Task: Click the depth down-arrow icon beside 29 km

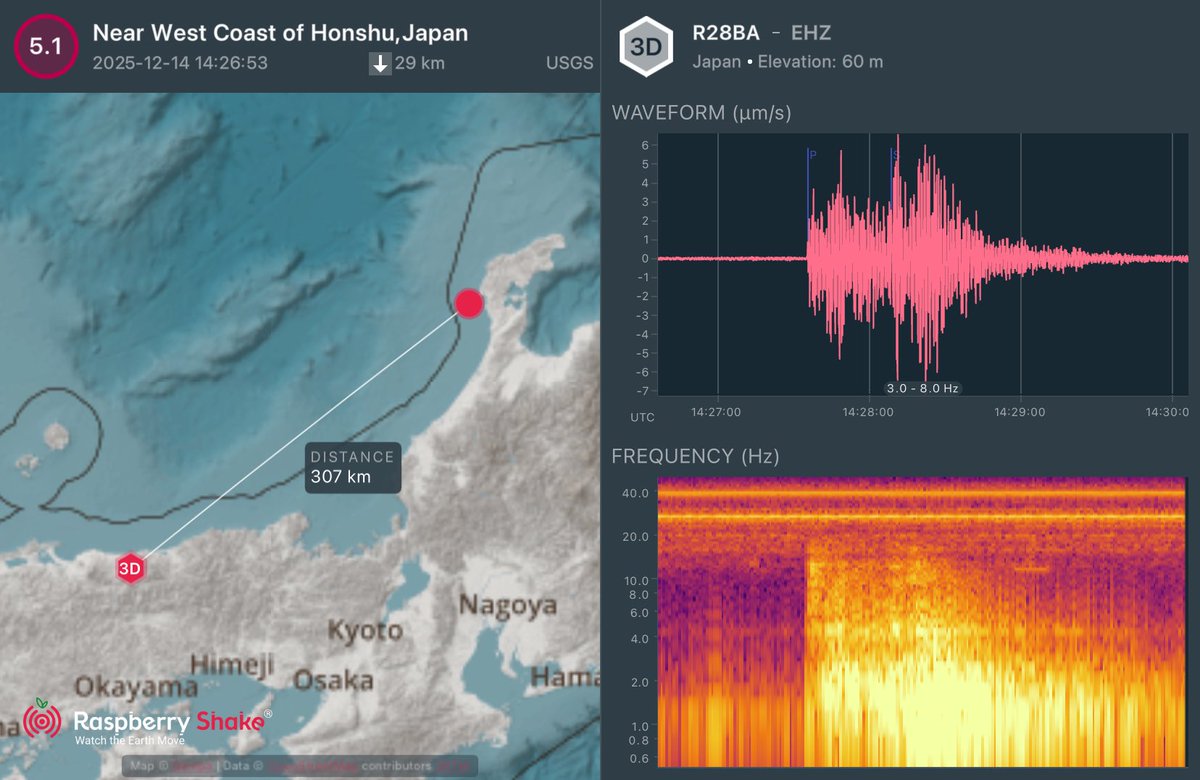Action: (380, 64)
